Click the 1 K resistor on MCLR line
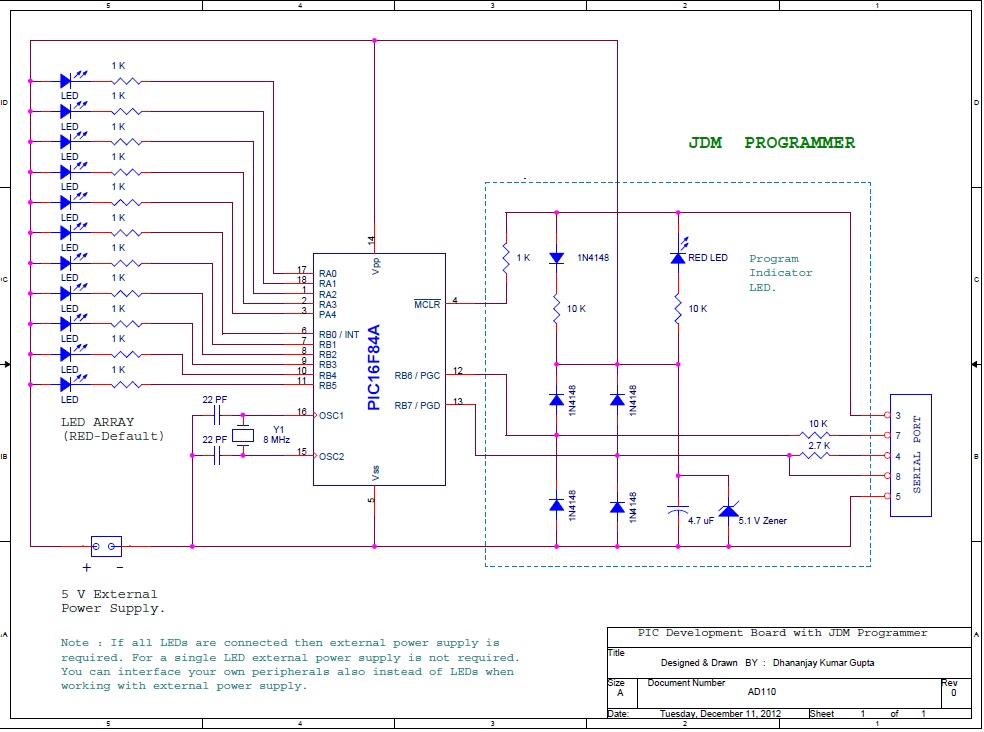This screenshot has height=732, width=984. click(506, 258)
